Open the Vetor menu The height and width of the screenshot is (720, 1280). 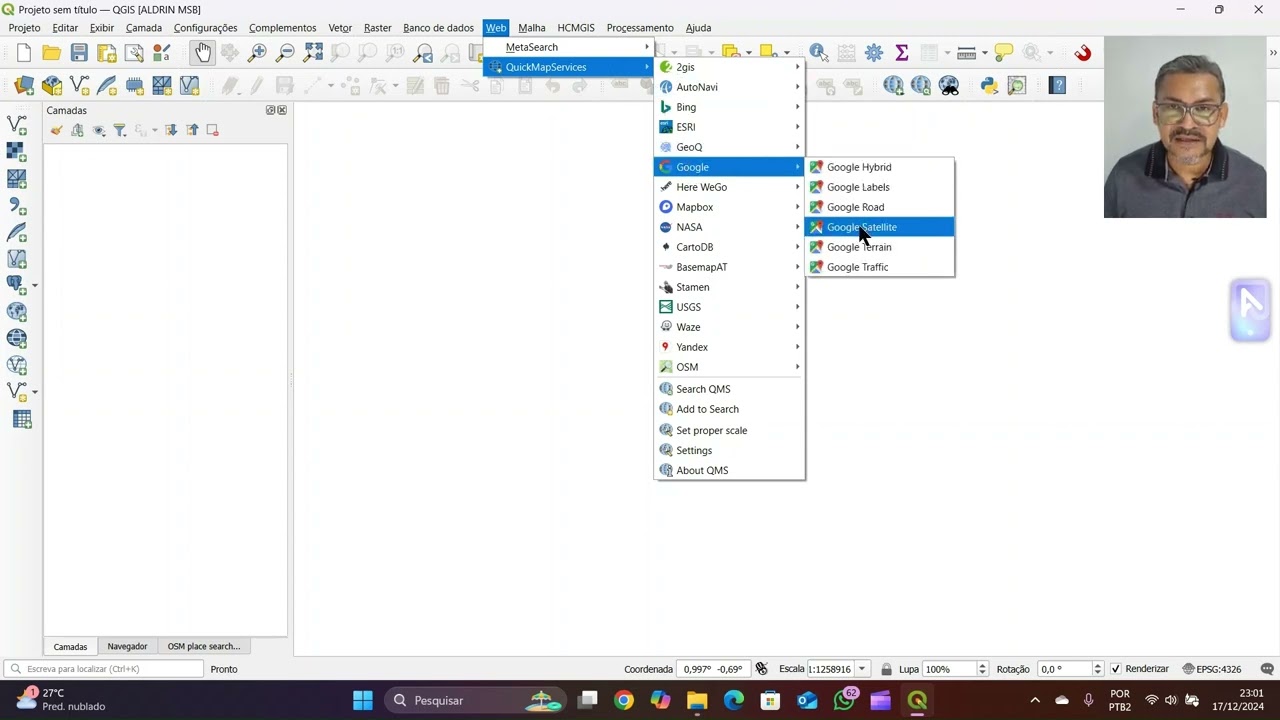coord(340,28)
